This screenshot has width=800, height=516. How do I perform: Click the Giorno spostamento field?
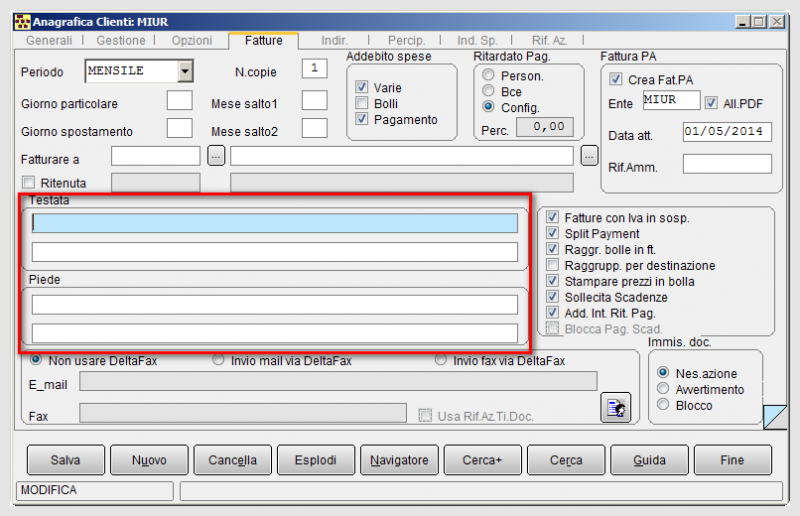[180, 128]
